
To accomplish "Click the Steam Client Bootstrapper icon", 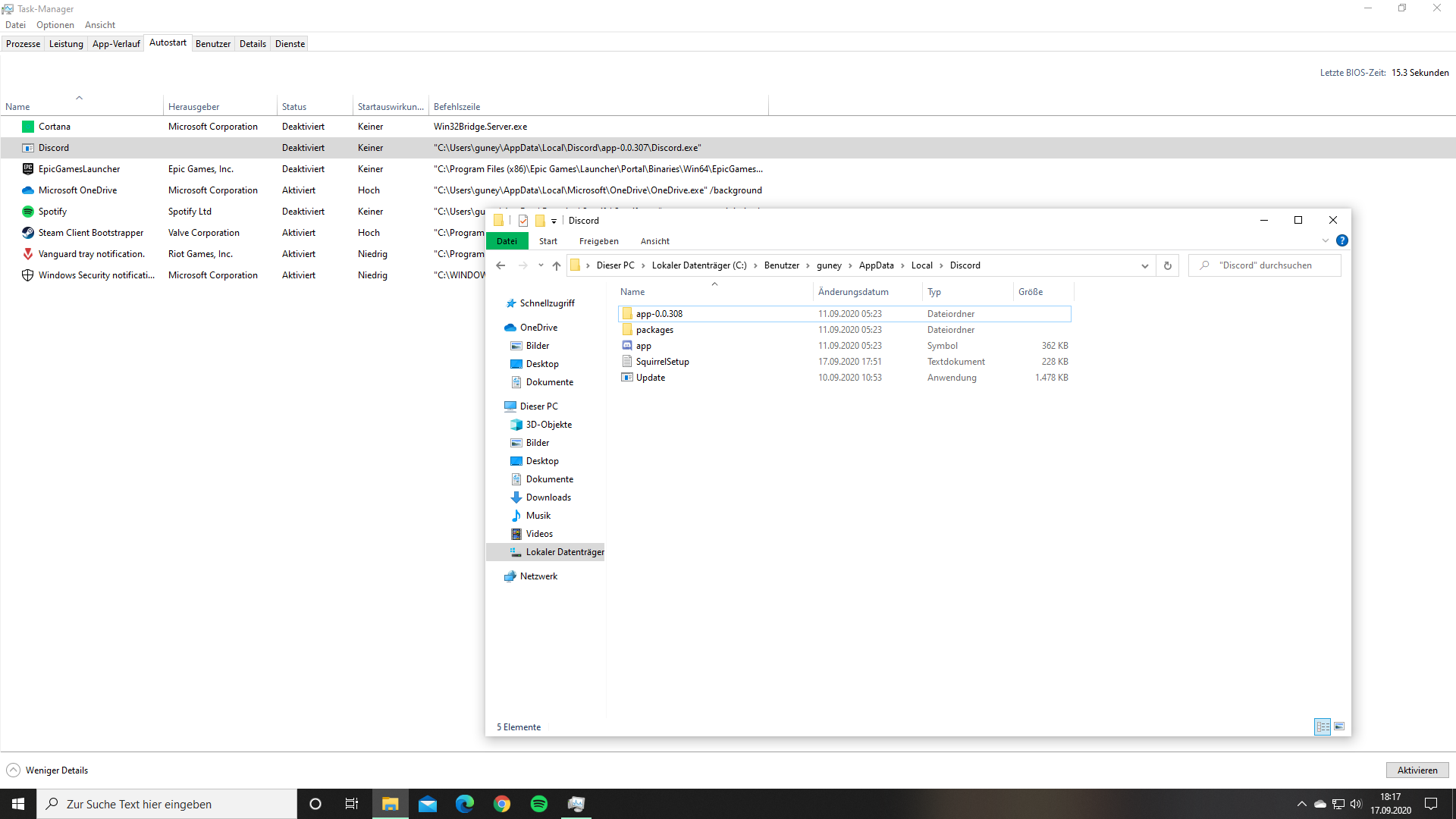I will coord(28,233).
